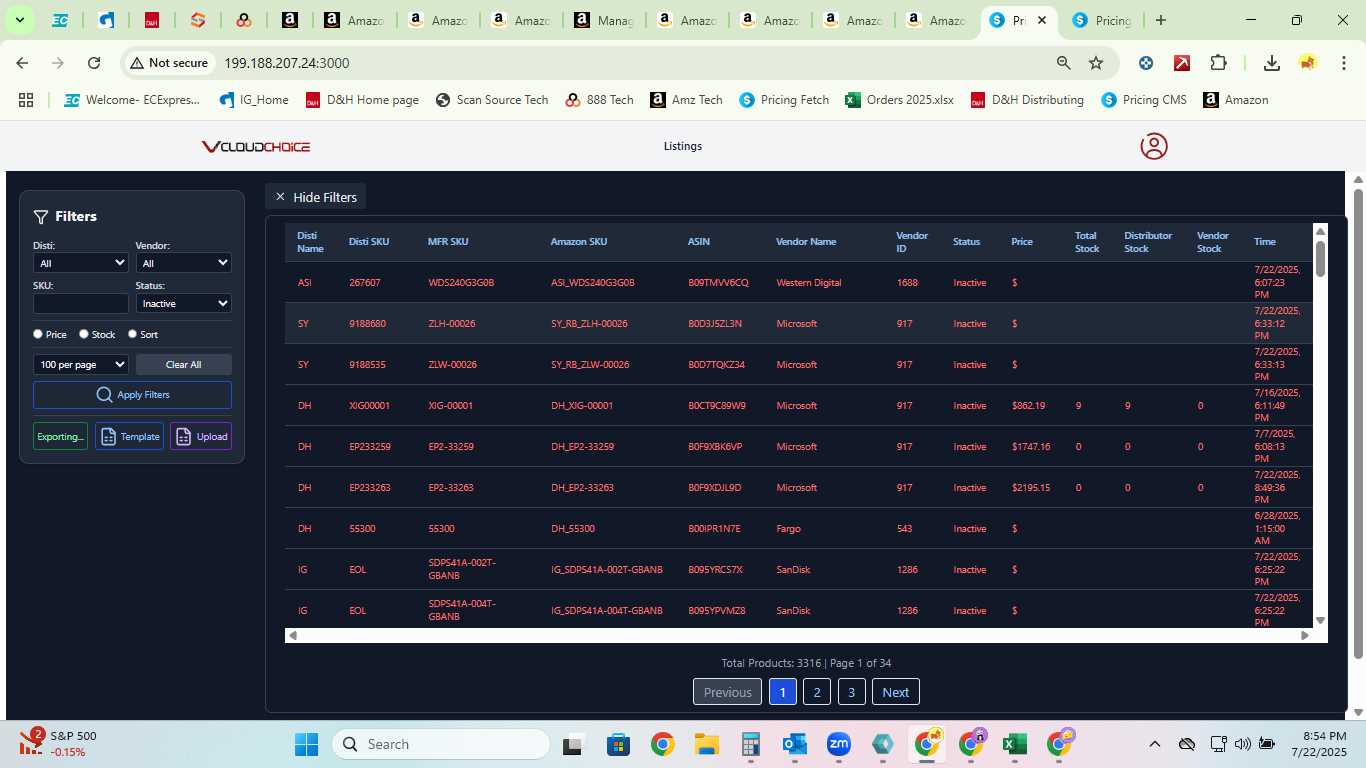Reload the page

94,63
